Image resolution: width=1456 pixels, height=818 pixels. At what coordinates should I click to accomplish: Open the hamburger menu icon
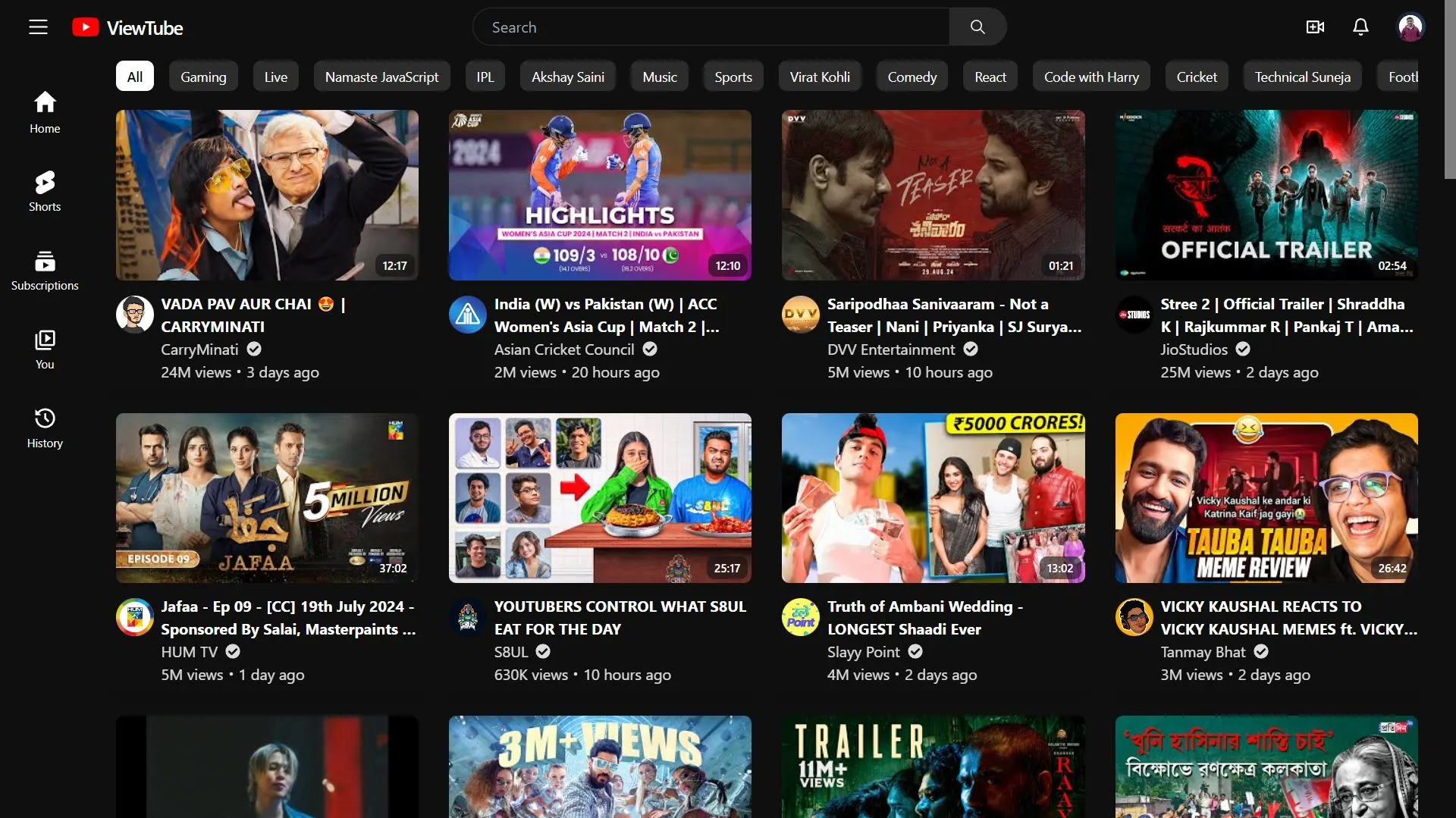click(38, 27)
